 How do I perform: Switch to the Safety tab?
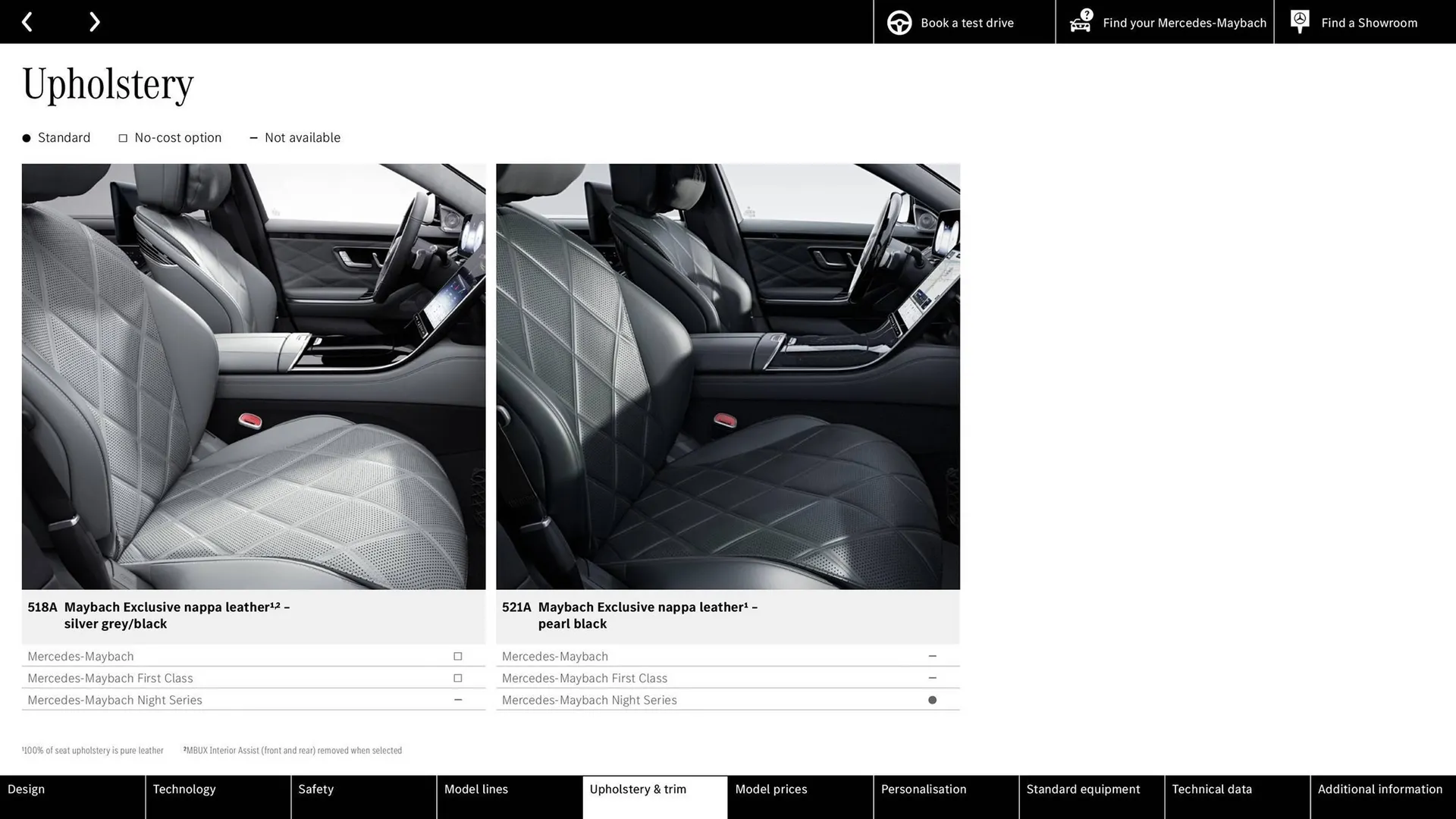(364, 797)
